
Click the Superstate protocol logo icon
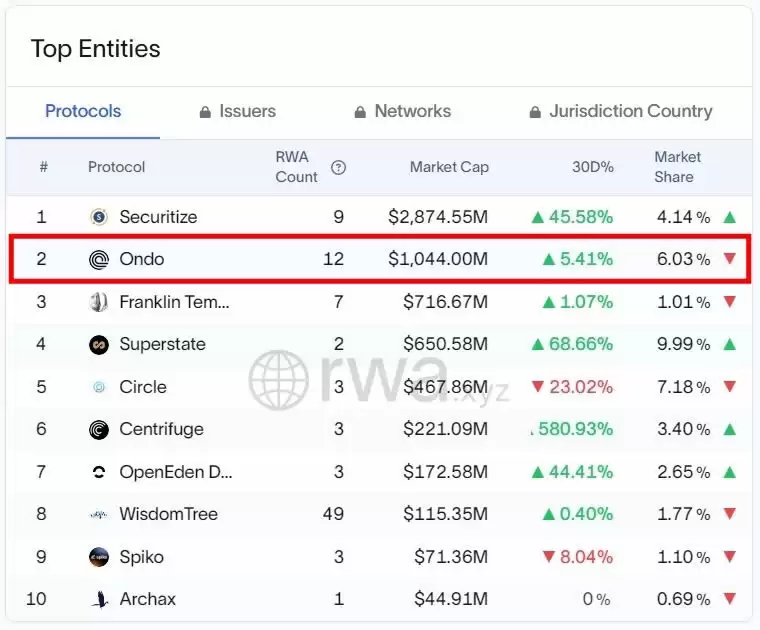click(x=99, y=345)
